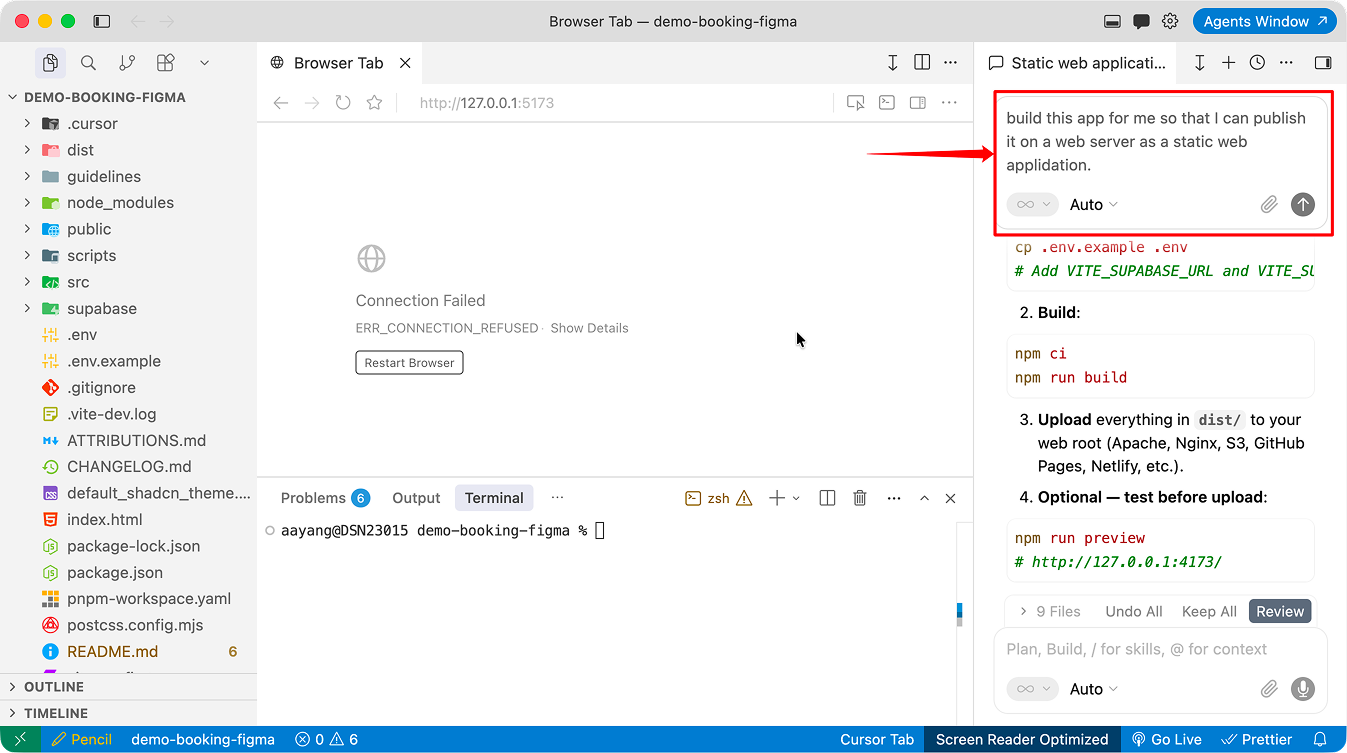Select the Terminal tab
This screenshot has height=753, width=1347.
point(494,498)
